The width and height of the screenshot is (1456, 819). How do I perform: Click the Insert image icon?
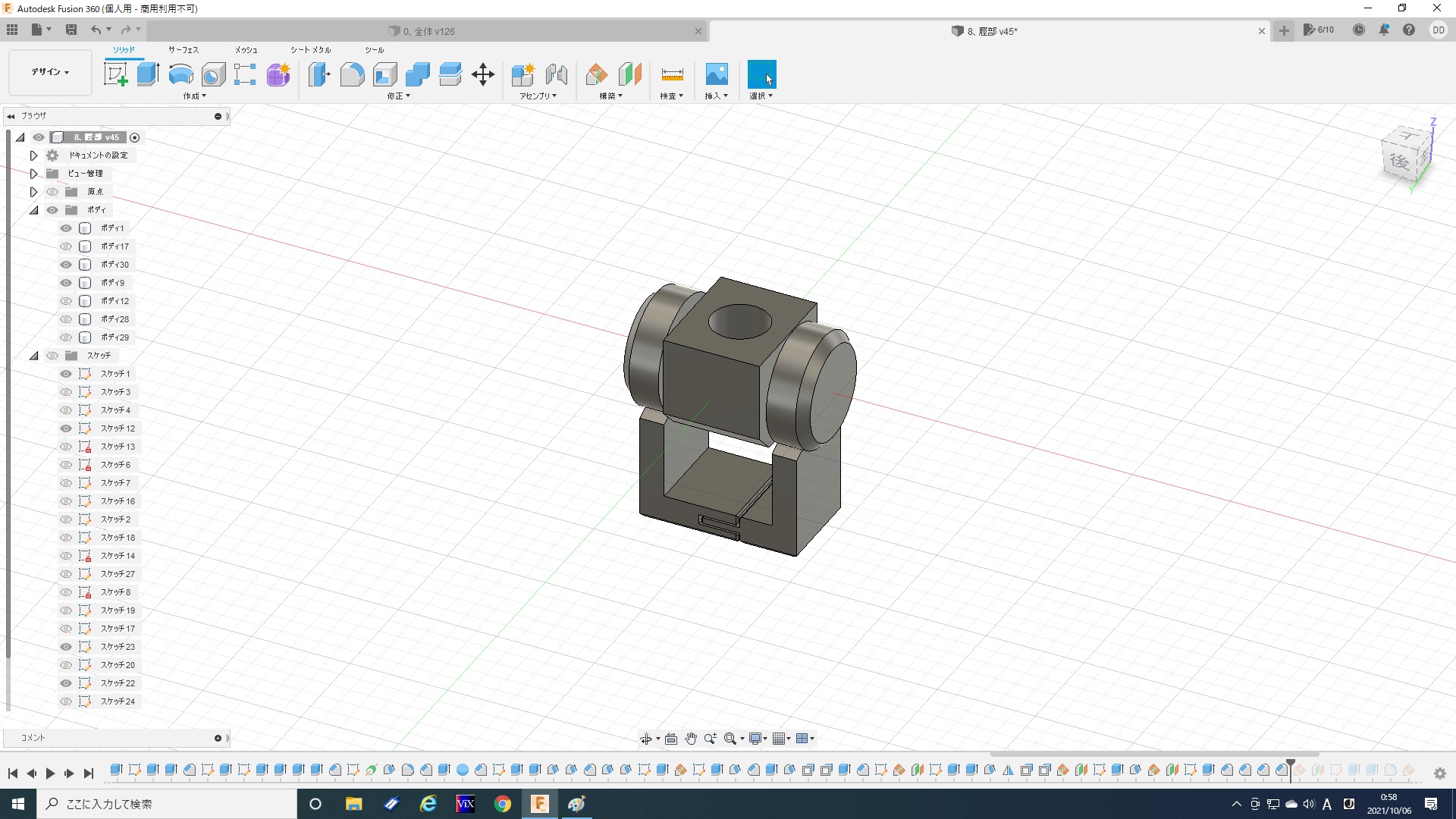[x=716, y=74]
